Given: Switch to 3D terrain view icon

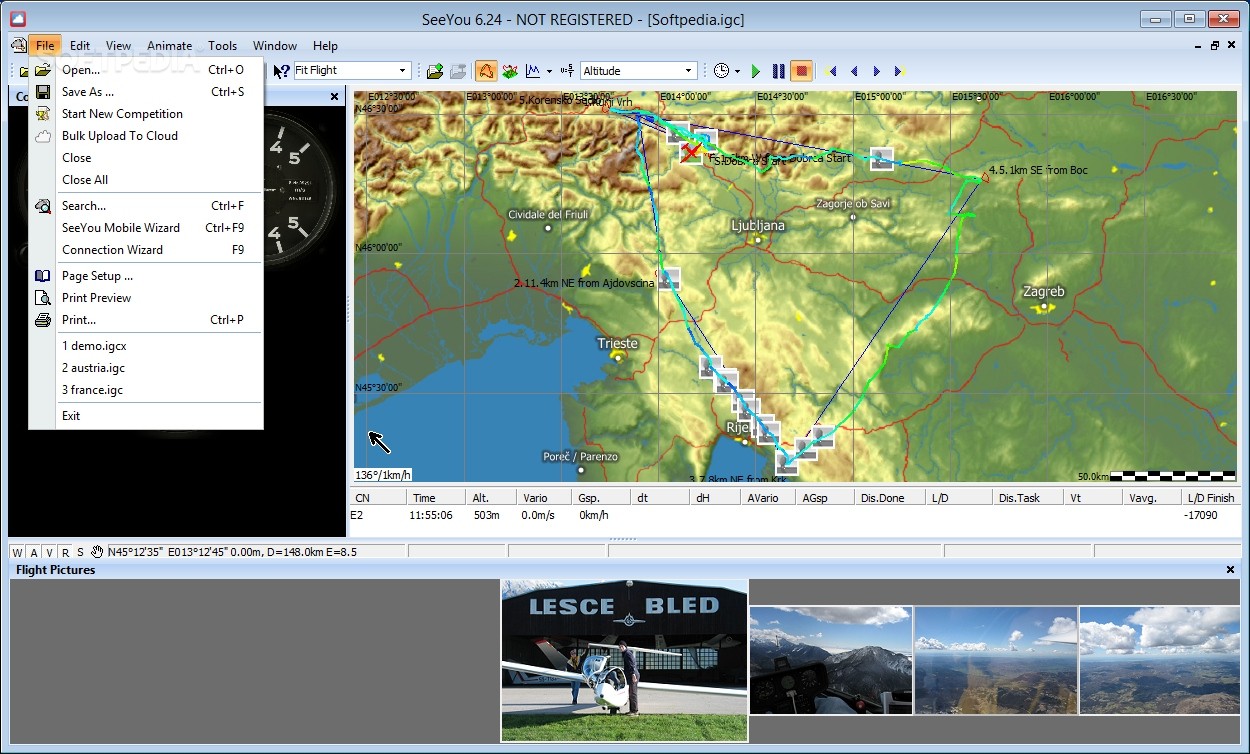Looking at the screenshot, I should tap(510, 71).
